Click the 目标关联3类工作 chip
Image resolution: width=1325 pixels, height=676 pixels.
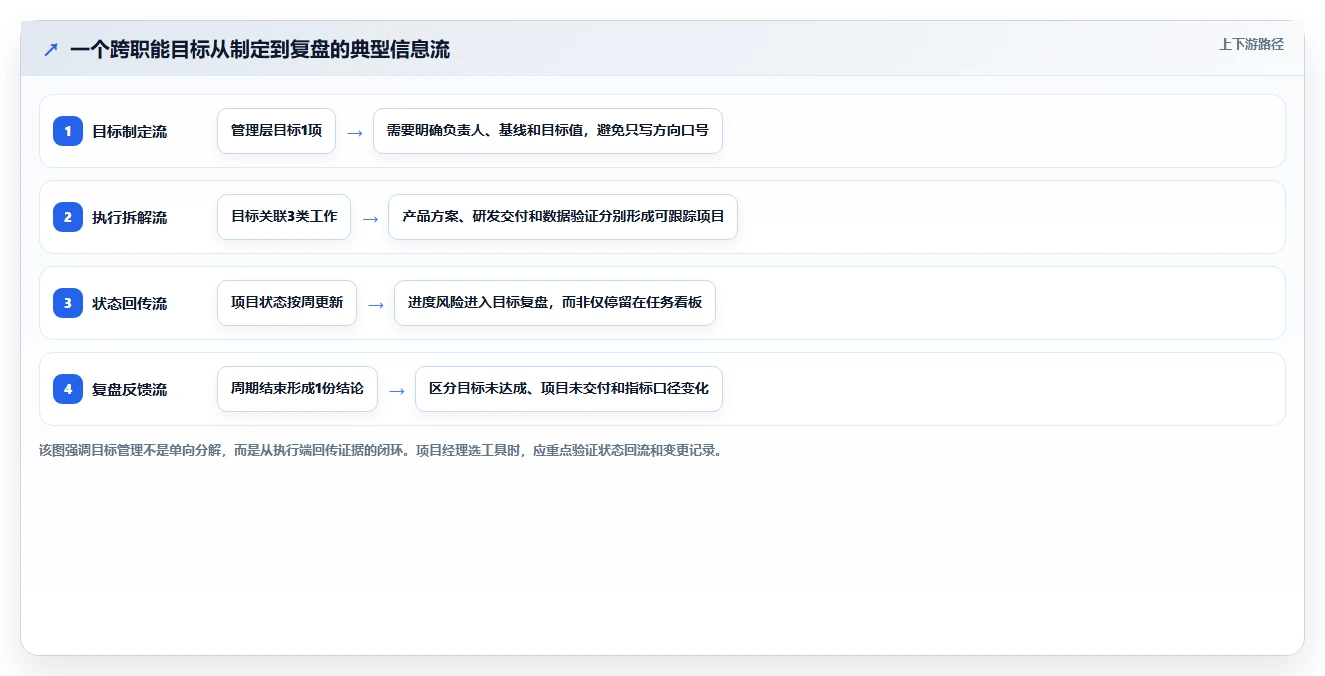point(284,217)
